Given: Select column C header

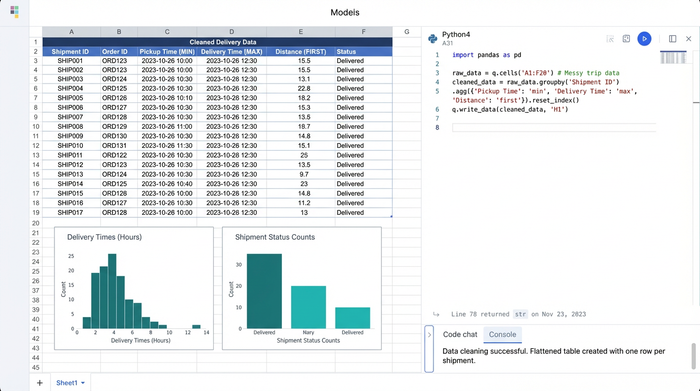Looking at the screenshot, I should (x=167, y=32).
